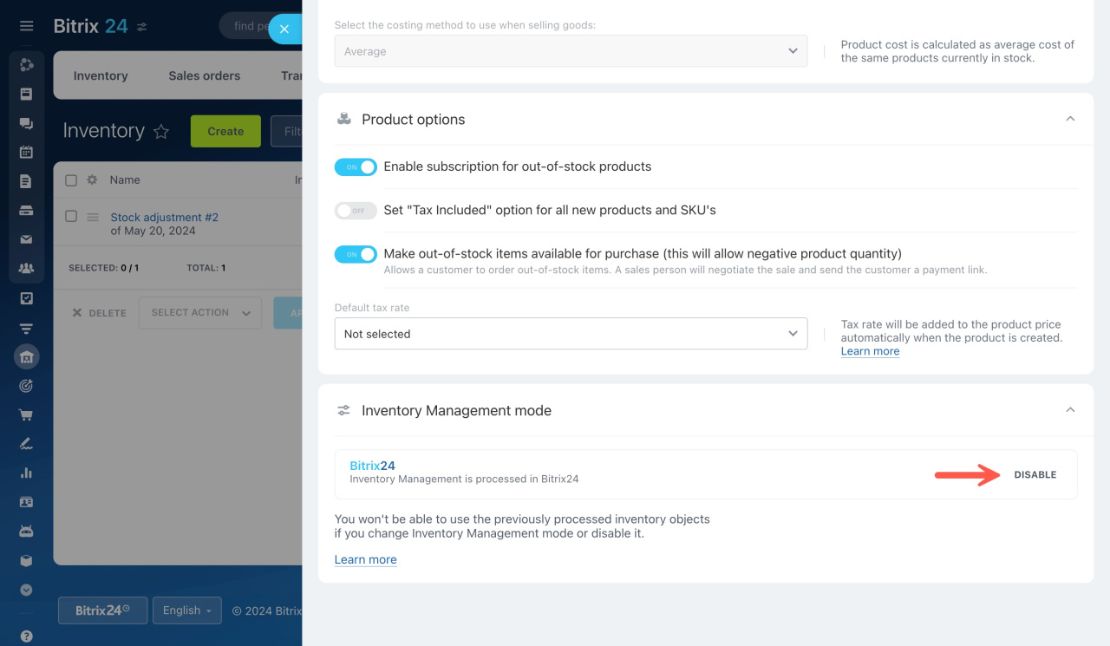Open the help question mark icon

[26, 636]
